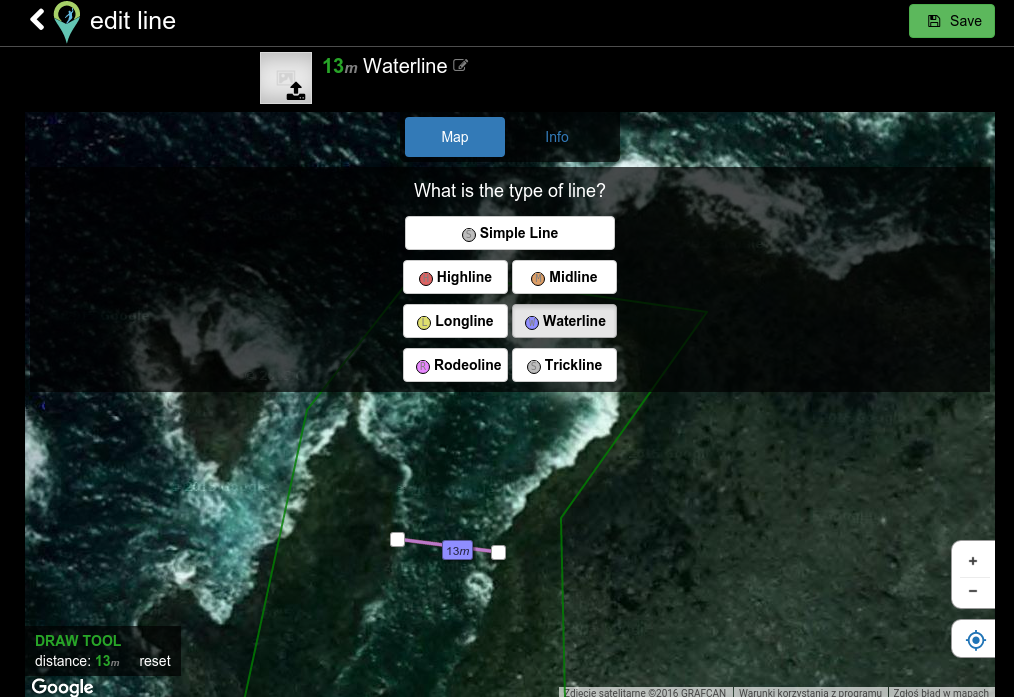Center map on my location
Image resolution: width=1014 pixels, height=697 pixels.
(975, 640)
